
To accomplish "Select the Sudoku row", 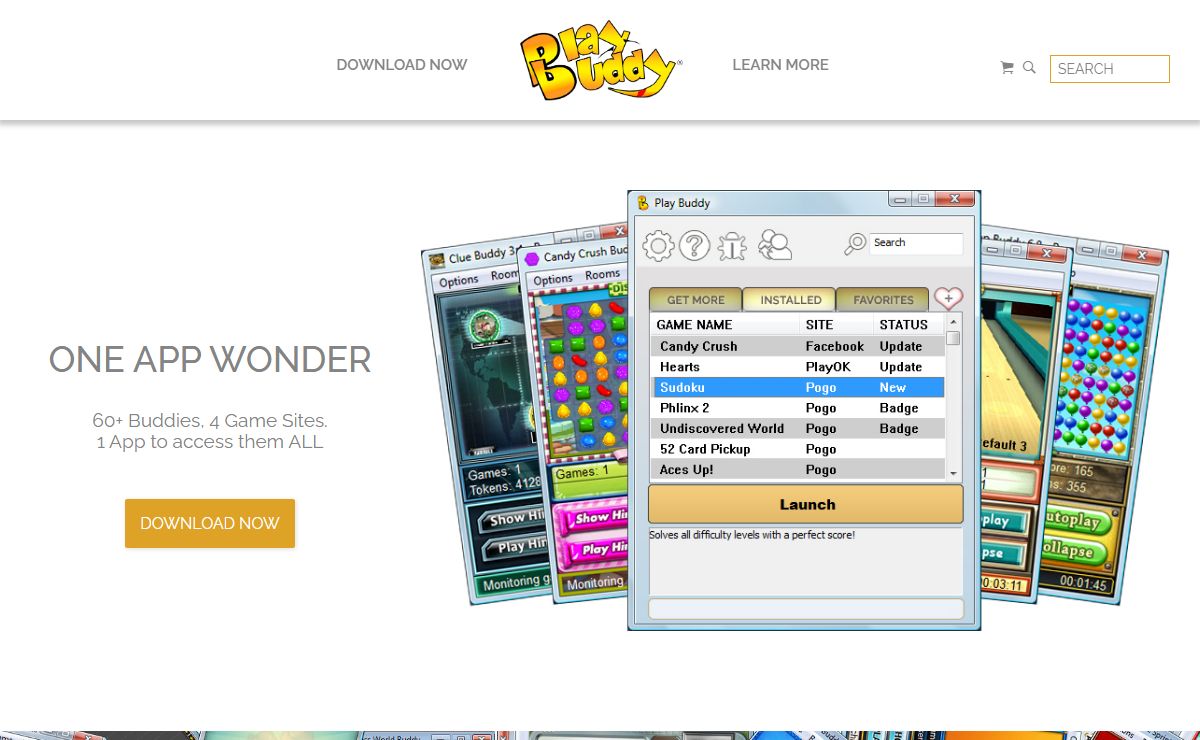I will pyautogui.click(x=799, y=387).
